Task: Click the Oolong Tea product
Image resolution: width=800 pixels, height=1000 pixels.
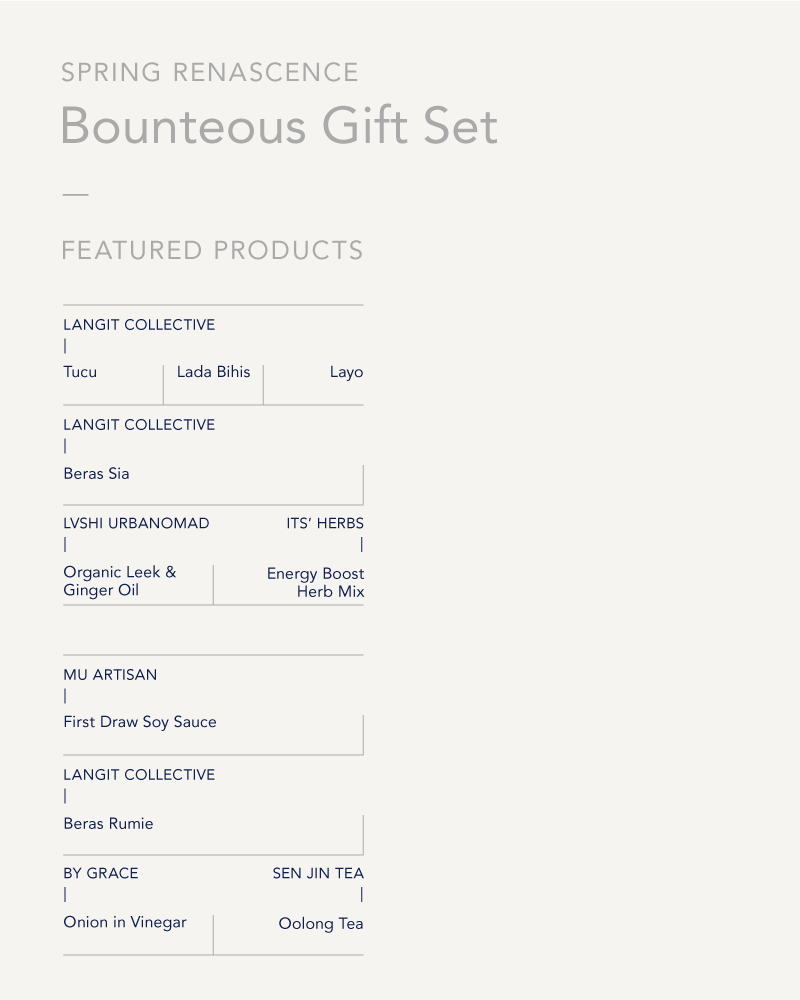Action: click(x=321, y=923)
